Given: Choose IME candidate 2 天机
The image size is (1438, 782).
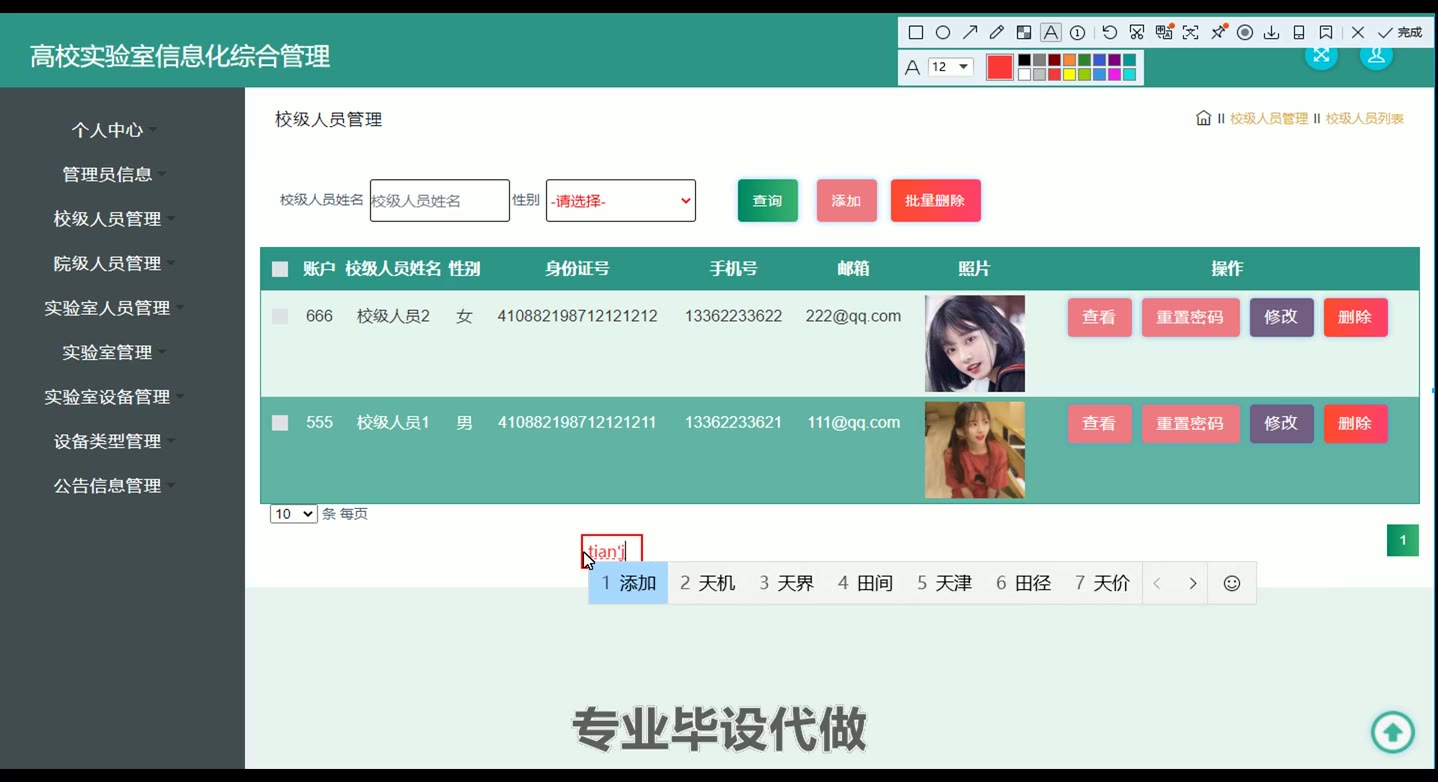Looking at the screenshot, I should (707, 583).
